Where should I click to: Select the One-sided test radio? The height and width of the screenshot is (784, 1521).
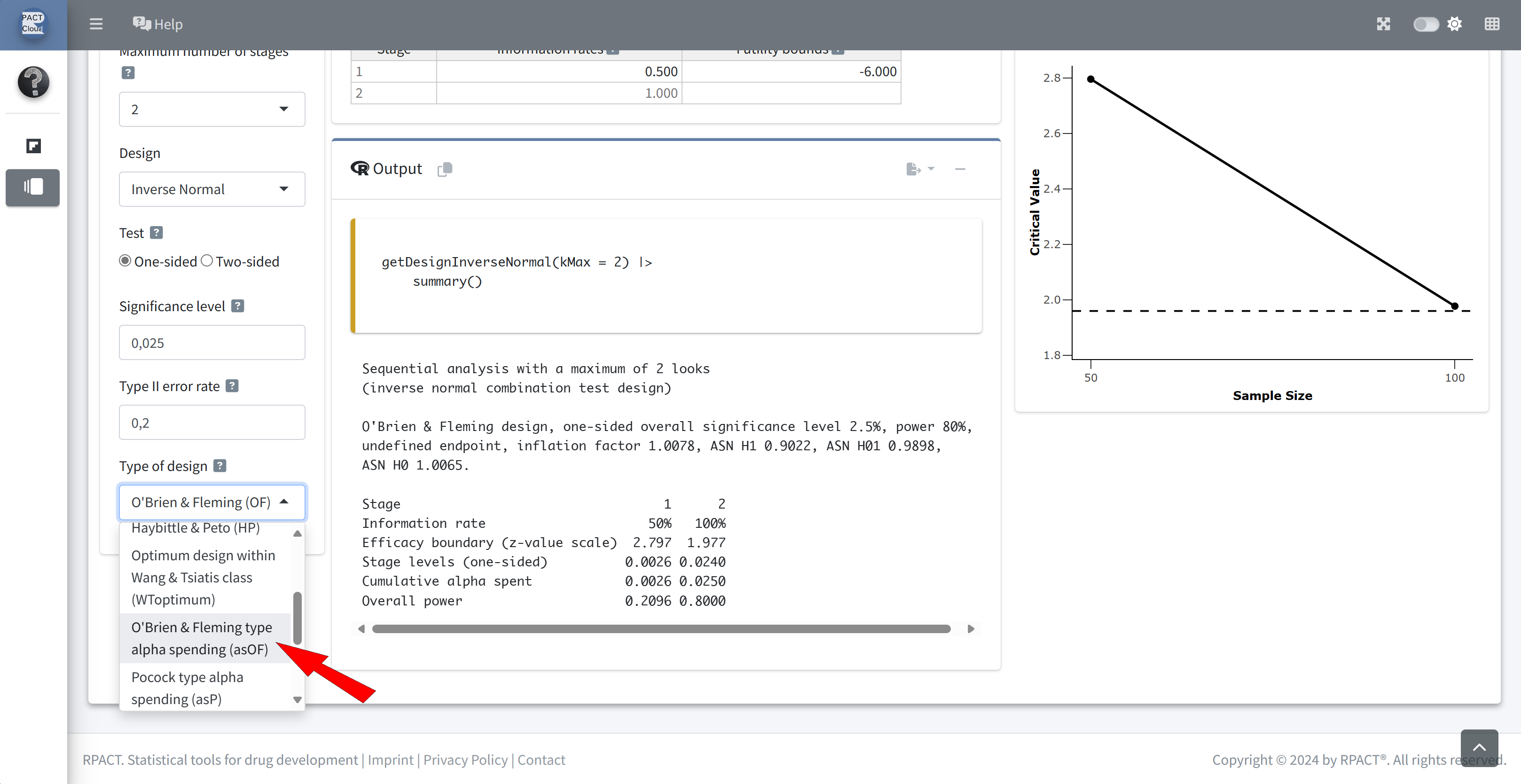click(125, 261)
